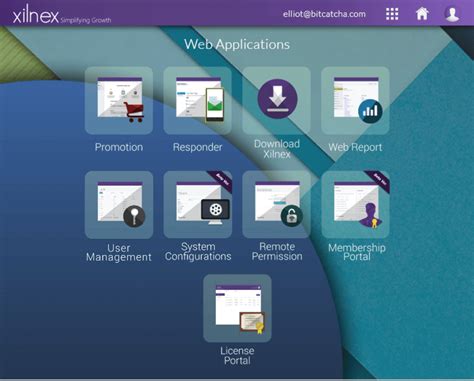Screen dimensions: 474x381
Task: Click the System Configurations label
Action: point(198,252)
